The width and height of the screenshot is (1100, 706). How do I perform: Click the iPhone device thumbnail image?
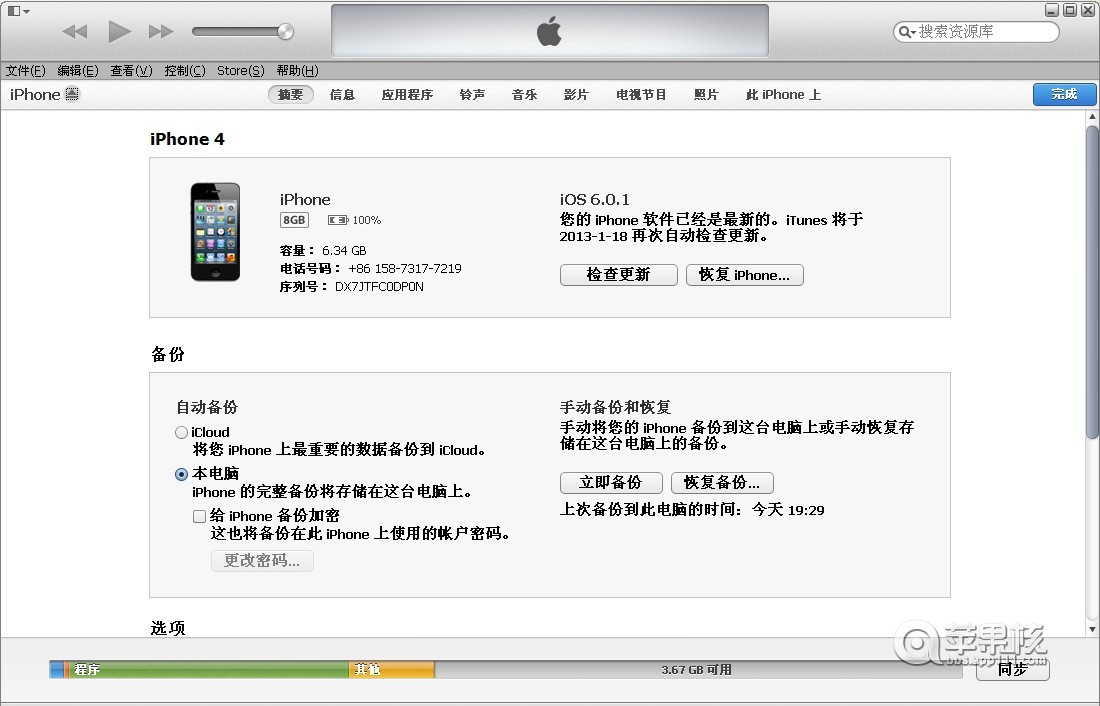point(215,232)
